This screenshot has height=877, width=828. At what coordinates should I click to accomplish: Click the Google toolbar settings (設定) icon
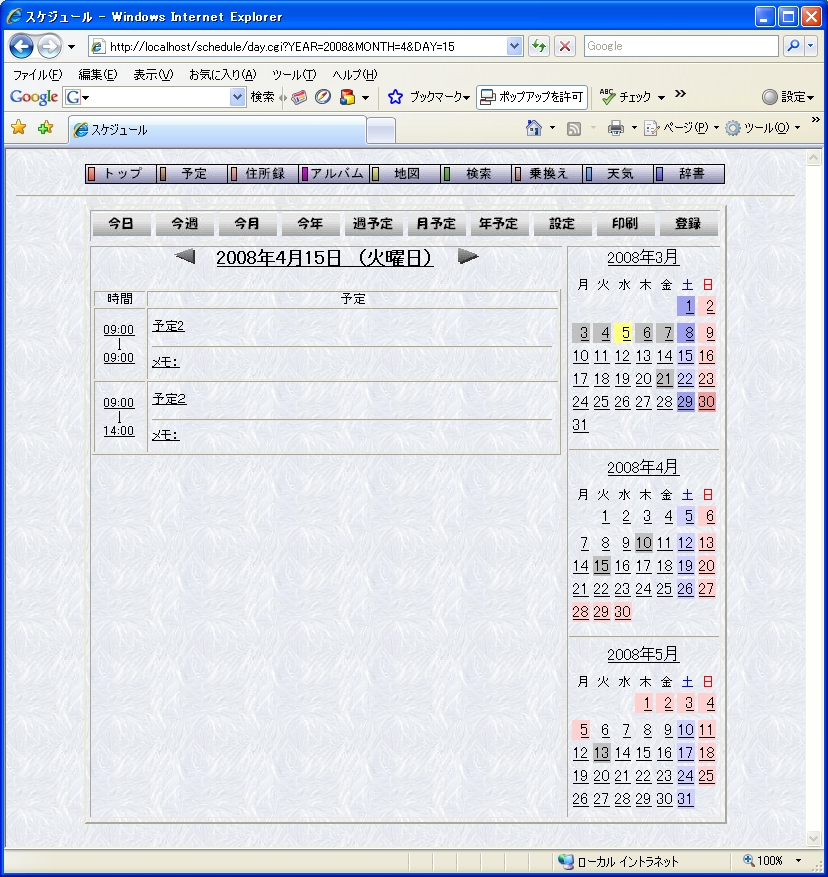(x=770, y=97)
